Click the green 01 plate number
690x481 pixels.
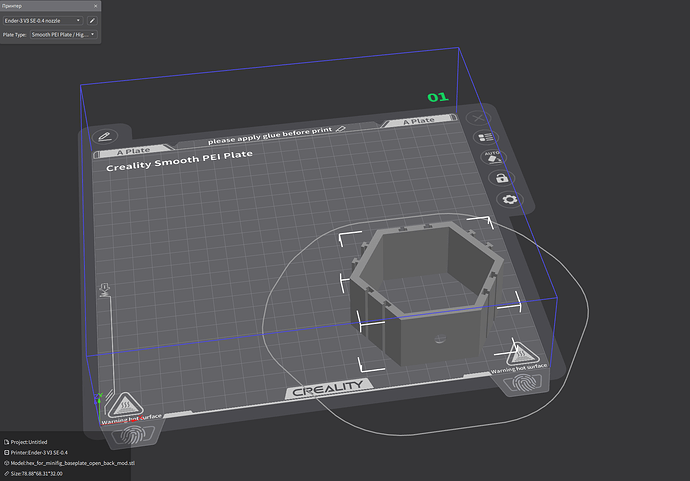click(x=438, y=97)
